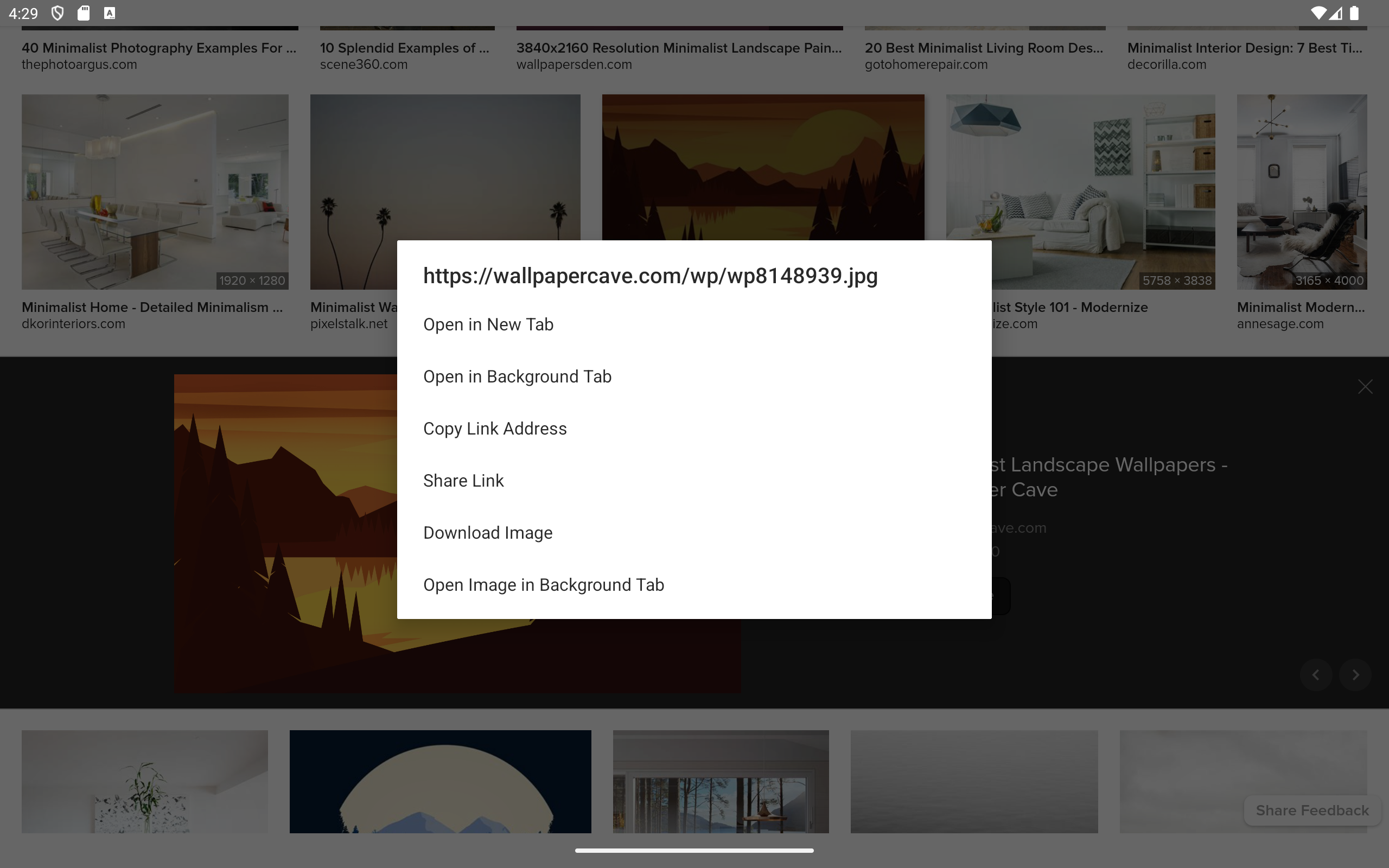Tap the shield icon in status bar
Screen dimensions: 1389x868
pos(58,13)
